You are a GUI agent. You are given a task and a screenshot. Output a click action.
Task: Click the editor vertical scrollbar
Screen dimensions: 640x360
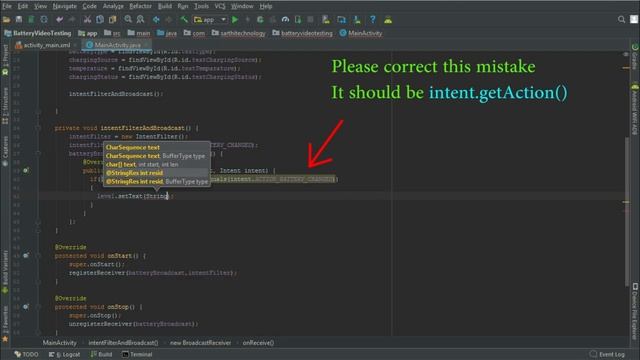[x=627, y=212]
